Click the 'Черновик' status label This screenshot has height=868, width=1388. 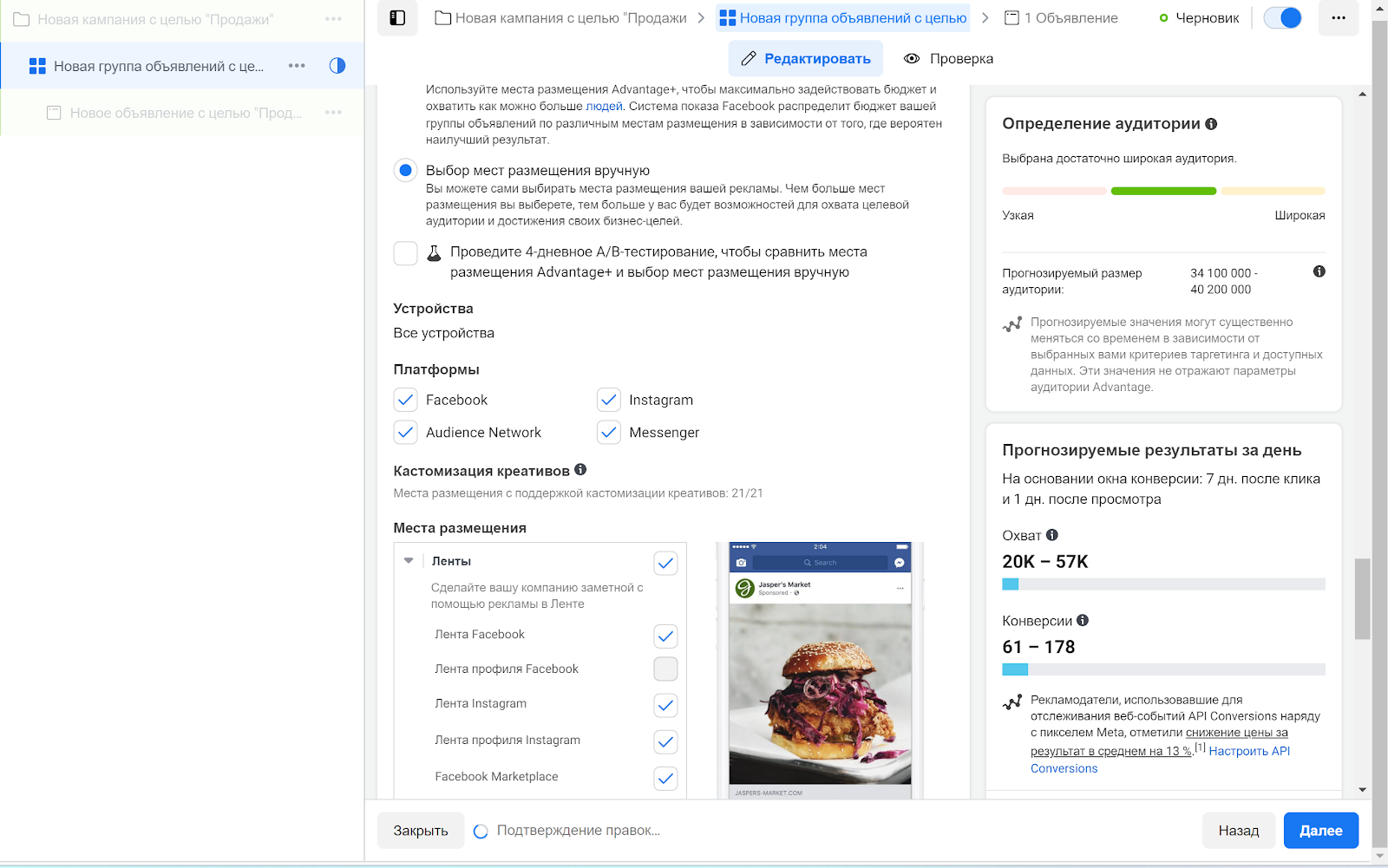click(x=1207, y=18)
